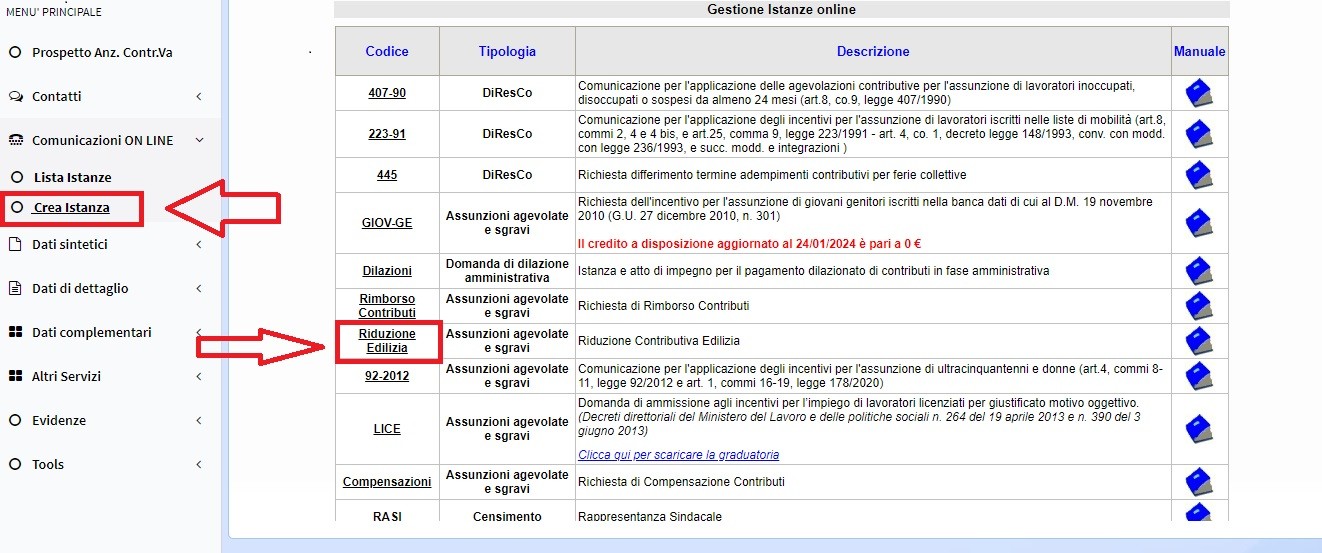Image resolution: width=1322 pixels, height=553 pixels.
Task: Sort by the Codice column header
Action: coord(387,51)
